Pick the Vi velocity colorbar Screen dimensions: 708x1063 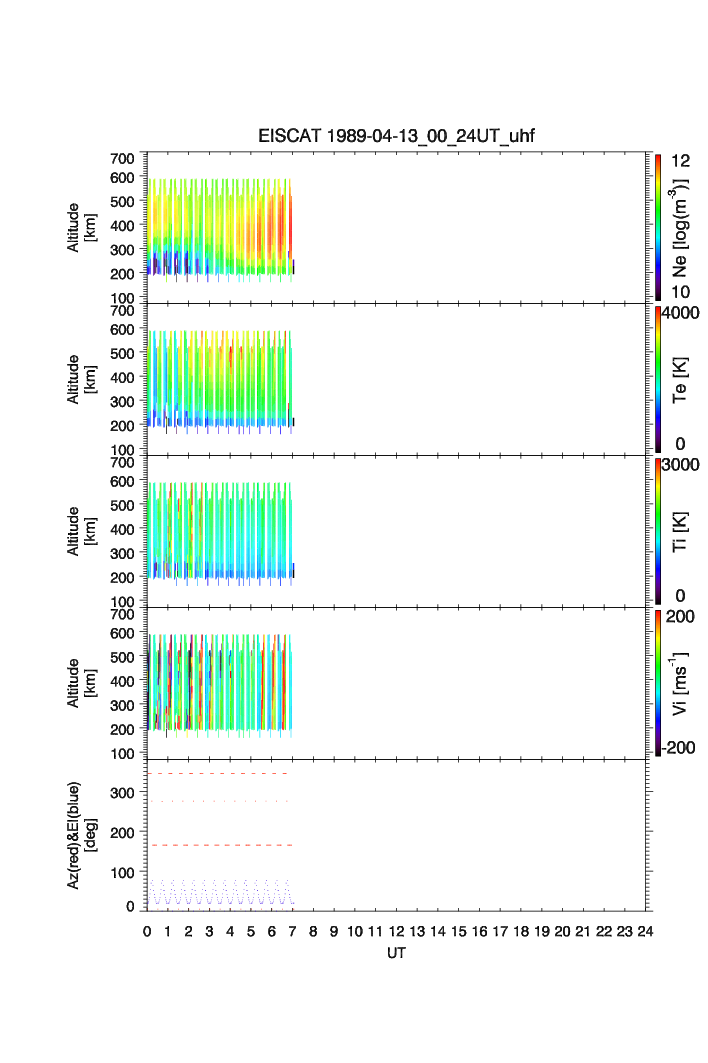(658, 683)
